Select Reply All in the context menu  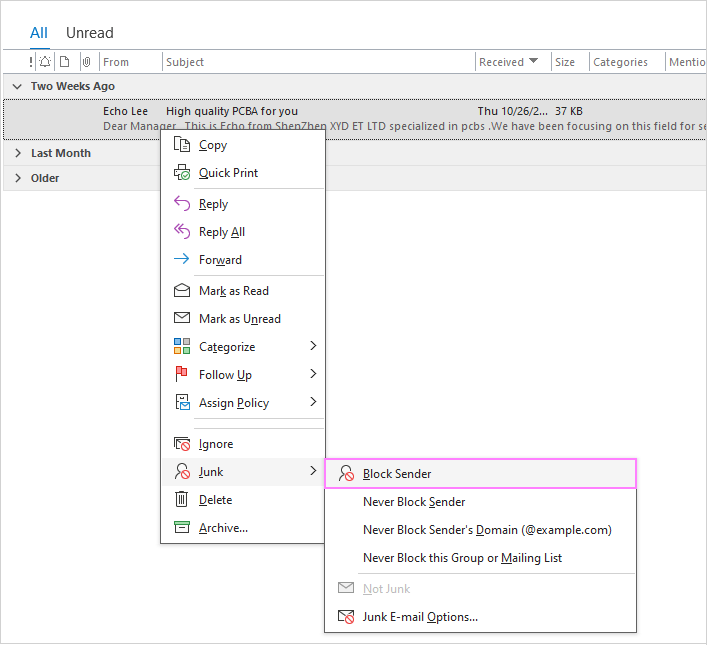243,232
